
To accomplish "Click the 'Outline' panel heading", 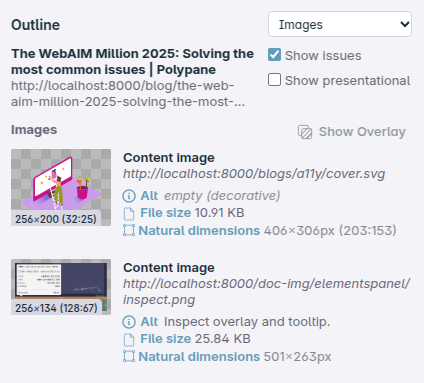I will (35, 25).
